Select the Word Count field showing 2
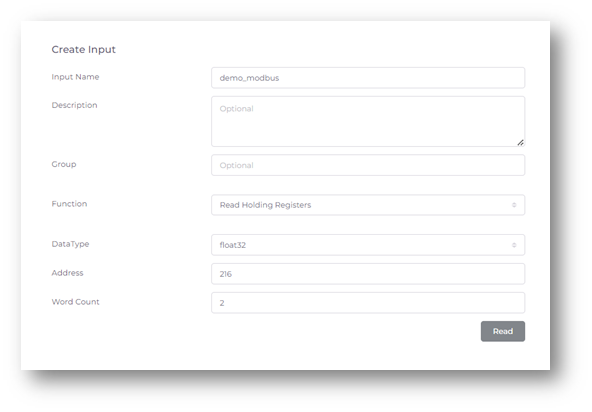Viewport: 592px width, 412px height. pos(368,303)
